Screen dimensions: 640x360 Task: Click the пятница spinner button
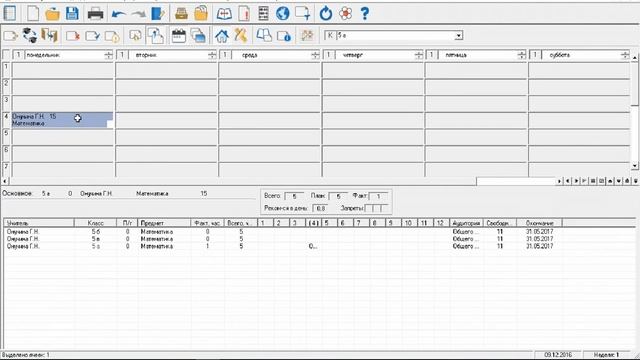(x=521, y=55)
